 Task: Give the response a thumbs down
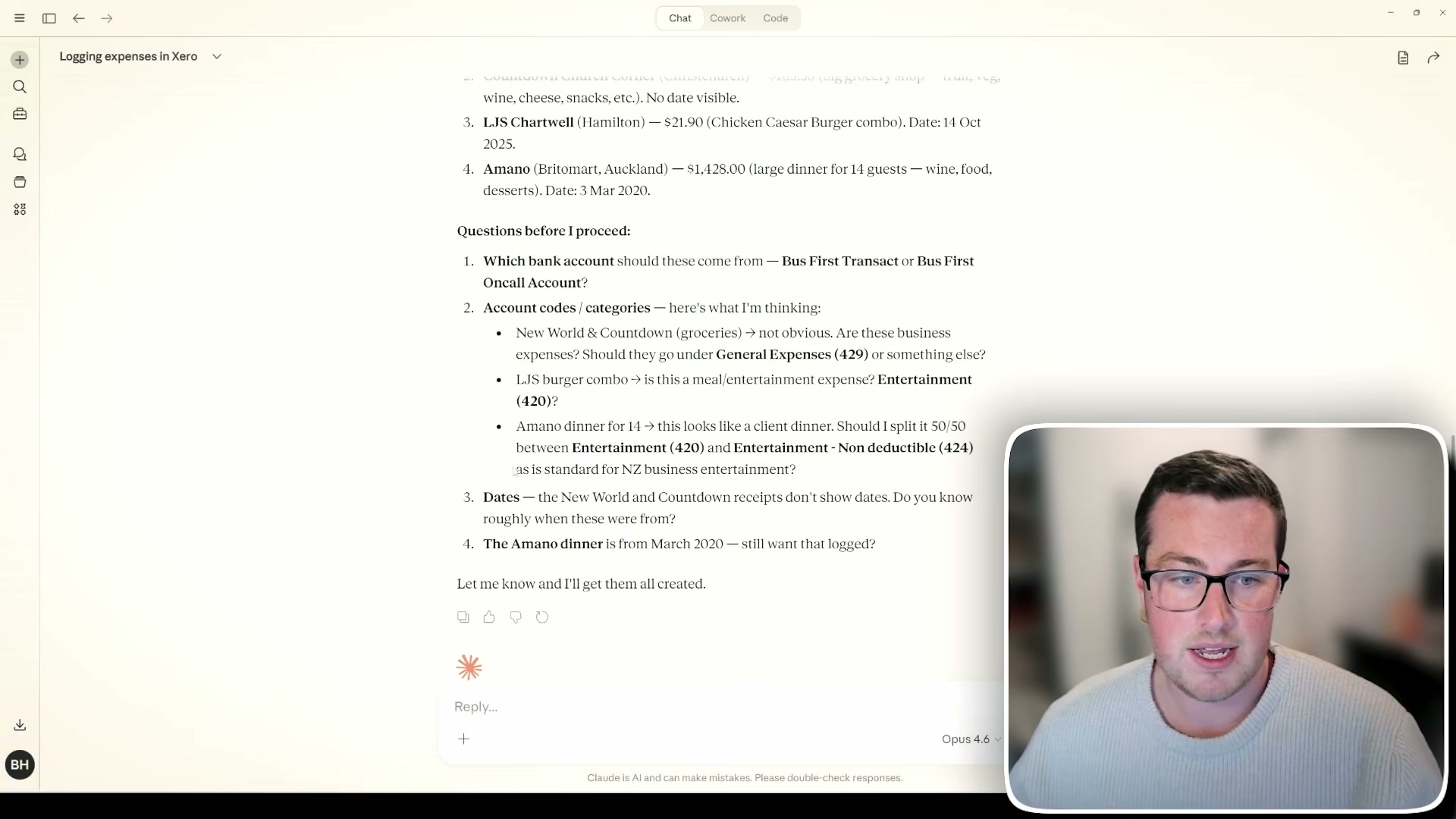[x=516, y=617]
